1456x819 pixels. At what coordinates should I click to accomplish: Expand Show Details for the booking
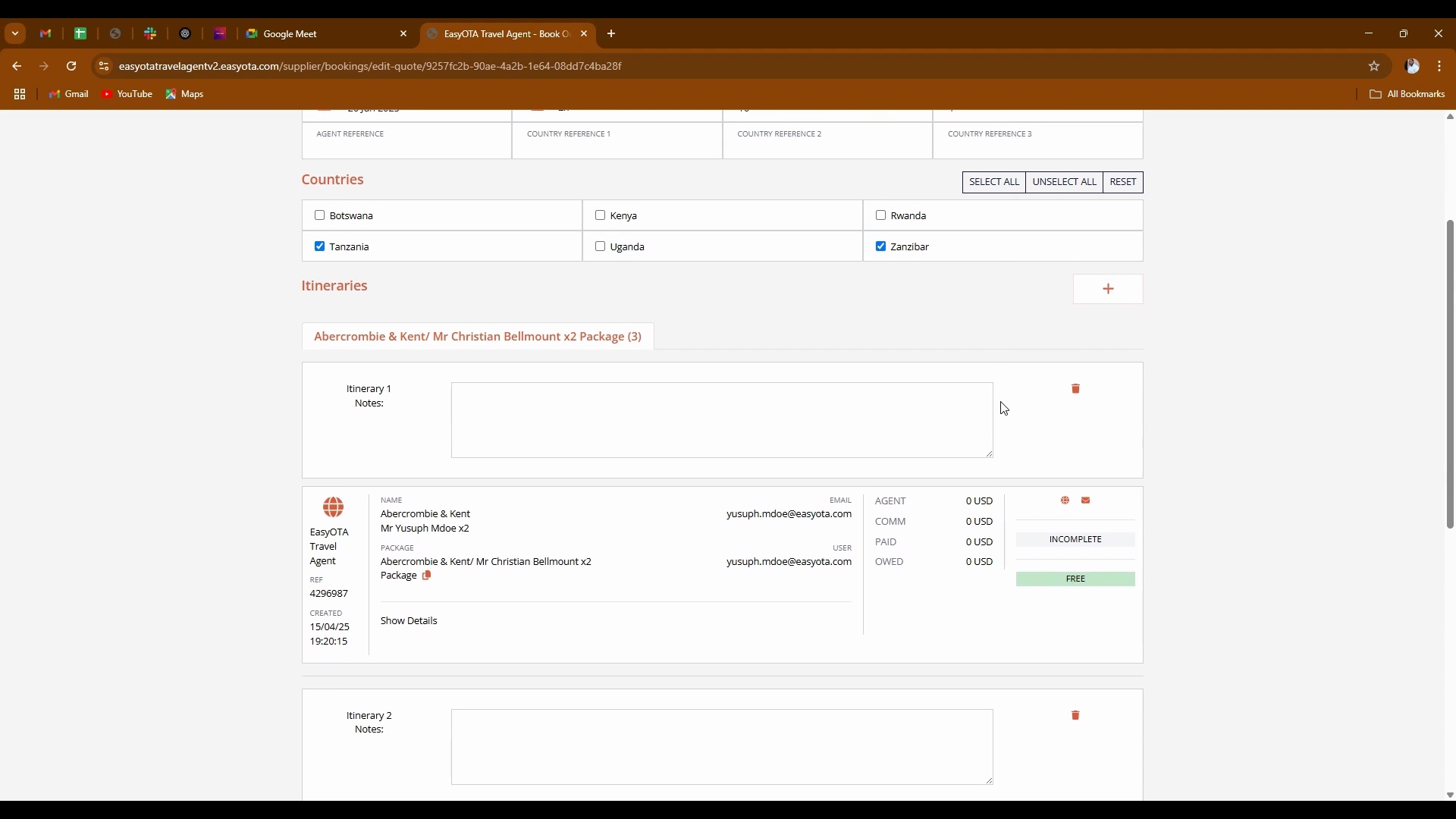409,621
